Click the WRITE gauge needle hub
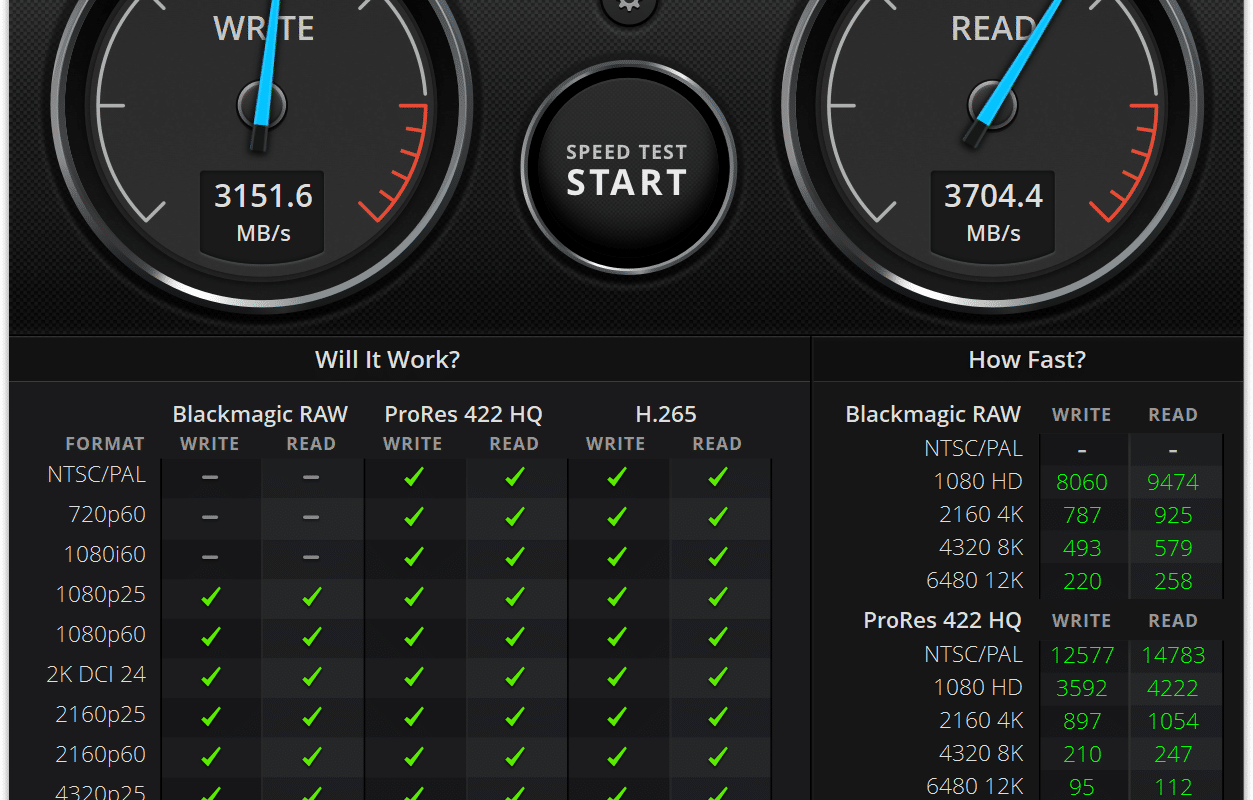 pyautogui.click(x=262, y=104)
